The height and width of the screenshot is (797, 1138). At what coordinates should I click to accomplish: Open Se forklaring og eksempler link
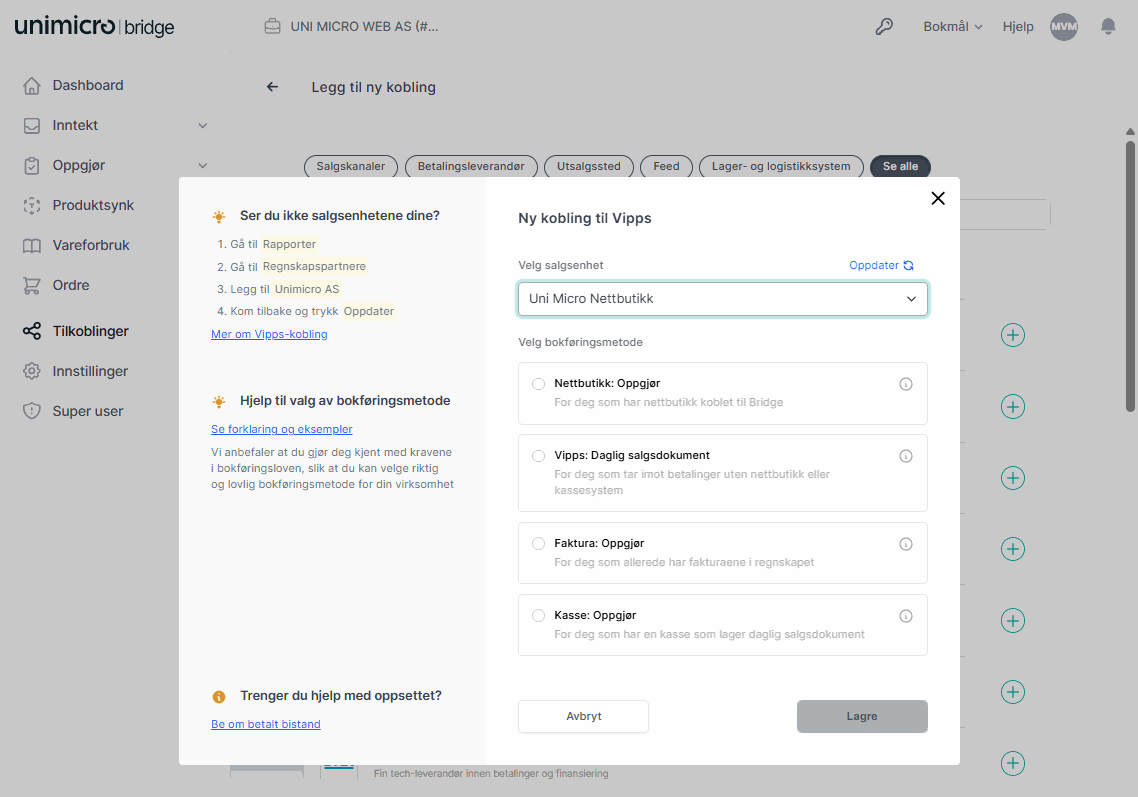pyautogui.click(x=282, y=429)
